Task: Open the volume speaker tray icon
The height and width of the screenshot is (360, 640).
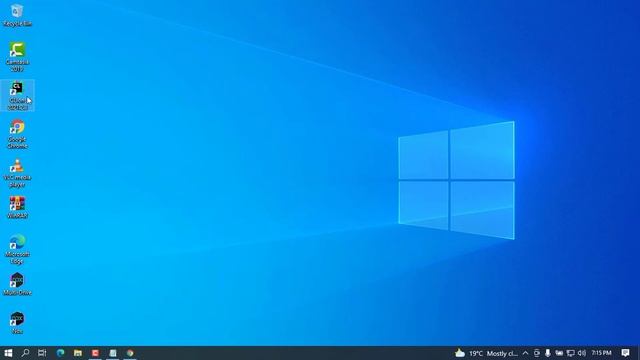Action: tap(582, 353)
